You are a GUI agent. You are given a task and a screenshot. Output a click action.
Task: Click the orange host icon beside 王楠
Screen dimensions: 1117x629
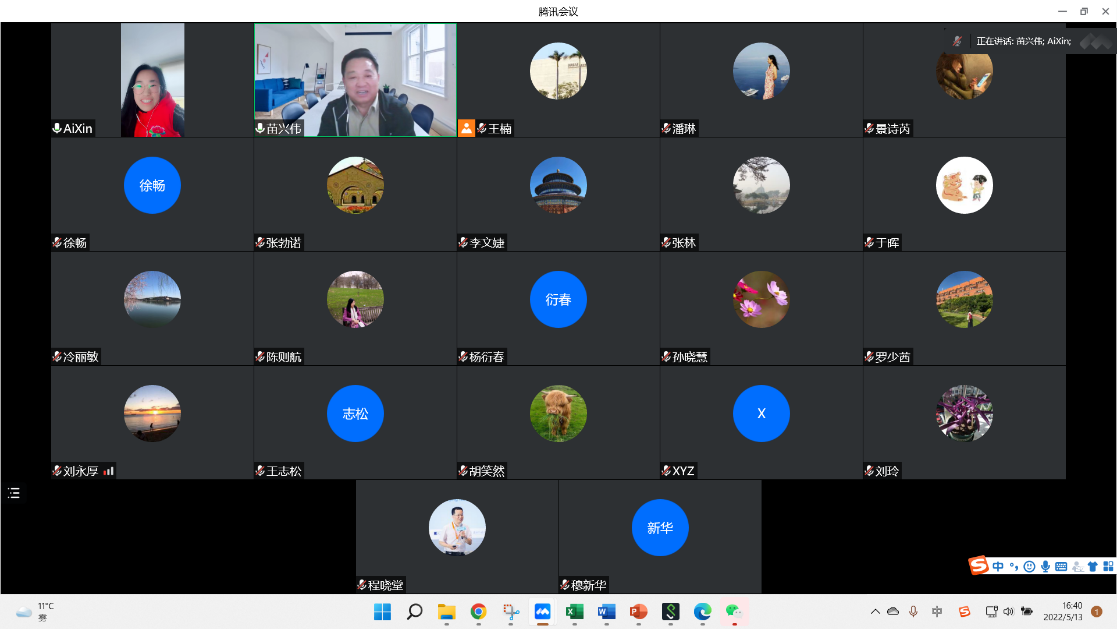coord(466,128)
